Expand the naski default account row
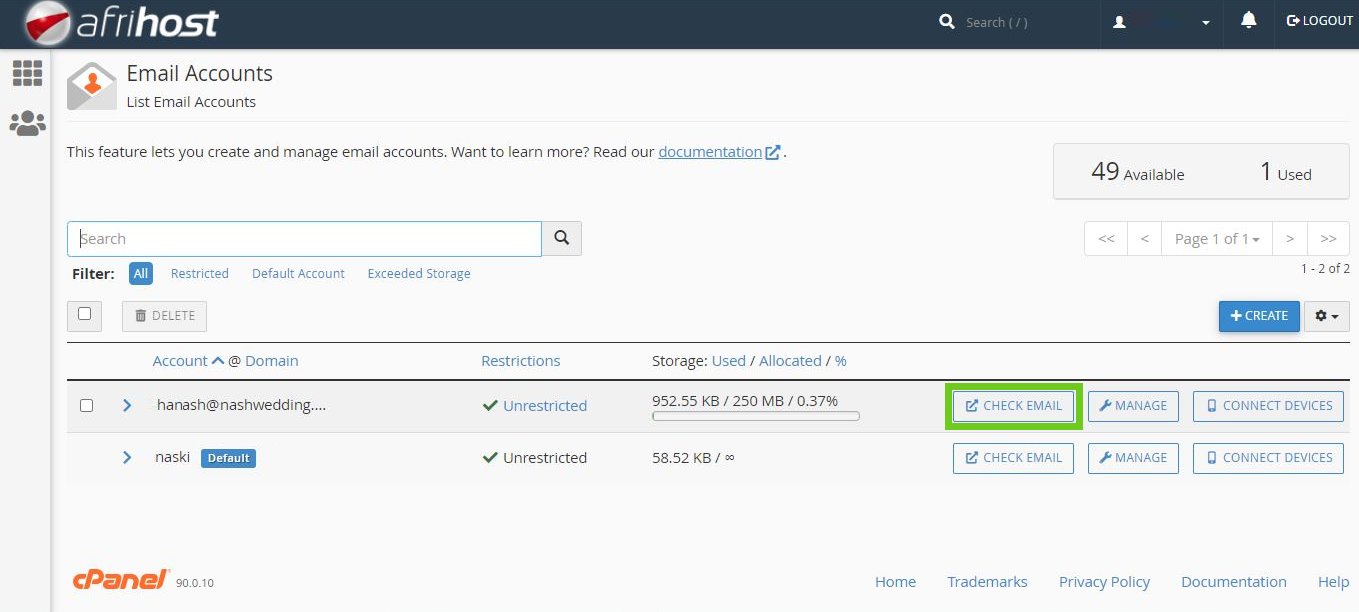Screen dimensions: 1359x612 click(x=127, y=458)
